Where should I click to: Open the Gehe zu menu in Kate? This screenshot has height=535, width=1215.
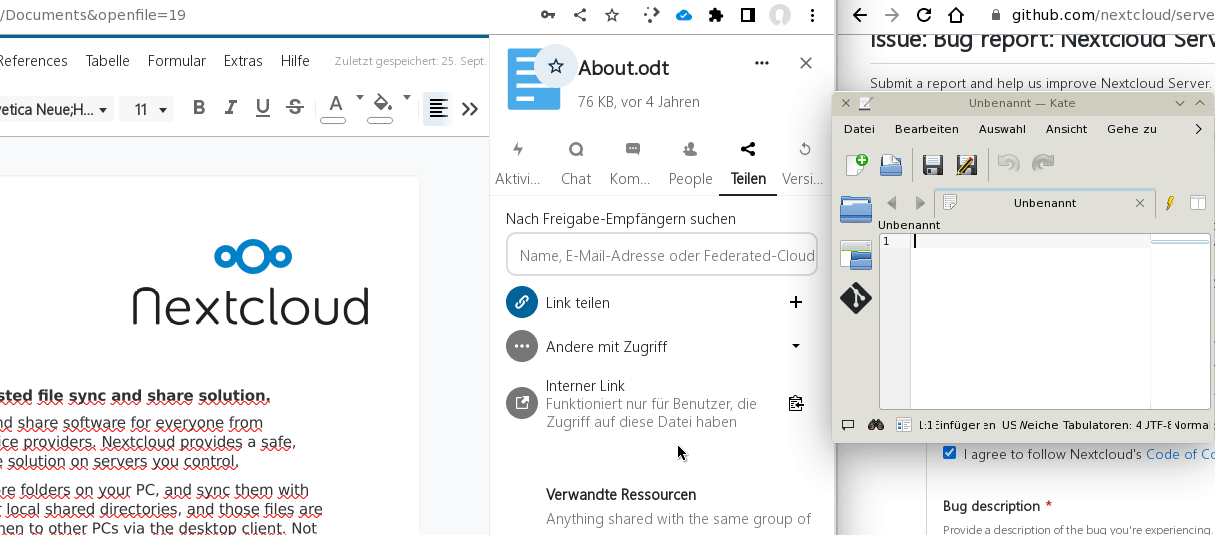(x=1132, y=129)
